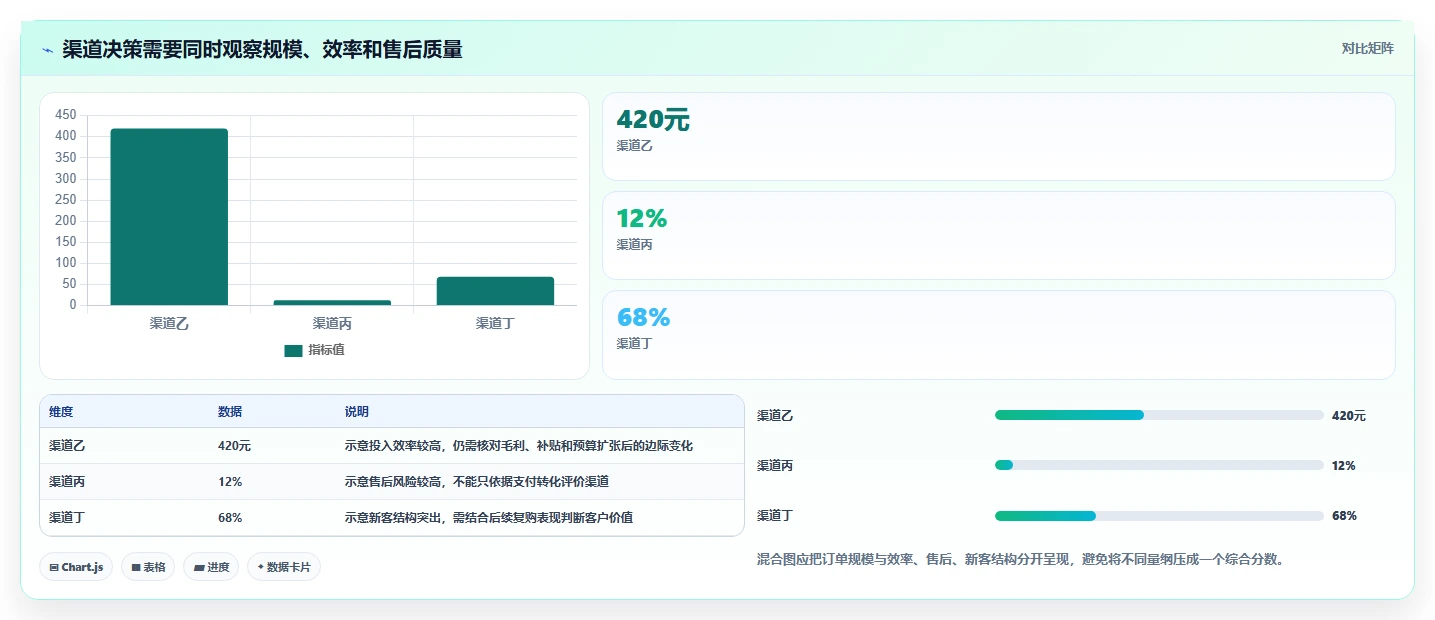Click the 渠道丙 progress bar
1435x620 pixels.
click(1159, 465)
